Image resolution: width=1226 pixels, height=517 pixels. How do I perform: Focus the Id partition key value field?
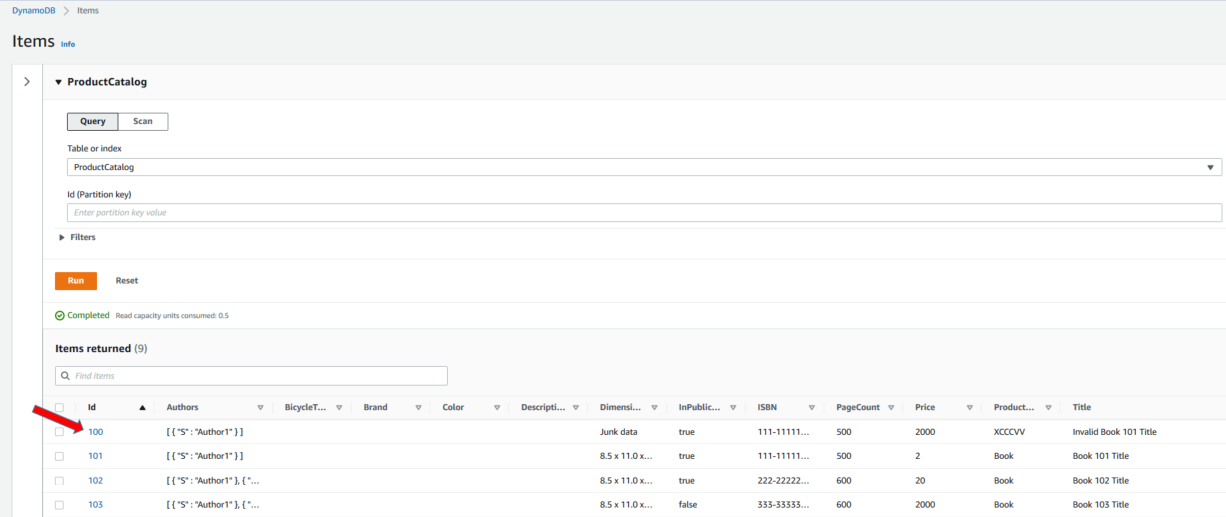point(644,212)
